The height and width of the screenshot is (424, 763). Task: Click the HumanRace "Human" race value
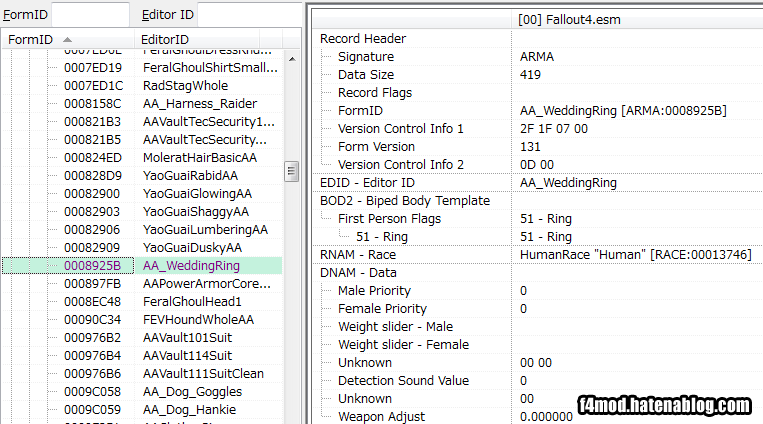click(636, 255)
